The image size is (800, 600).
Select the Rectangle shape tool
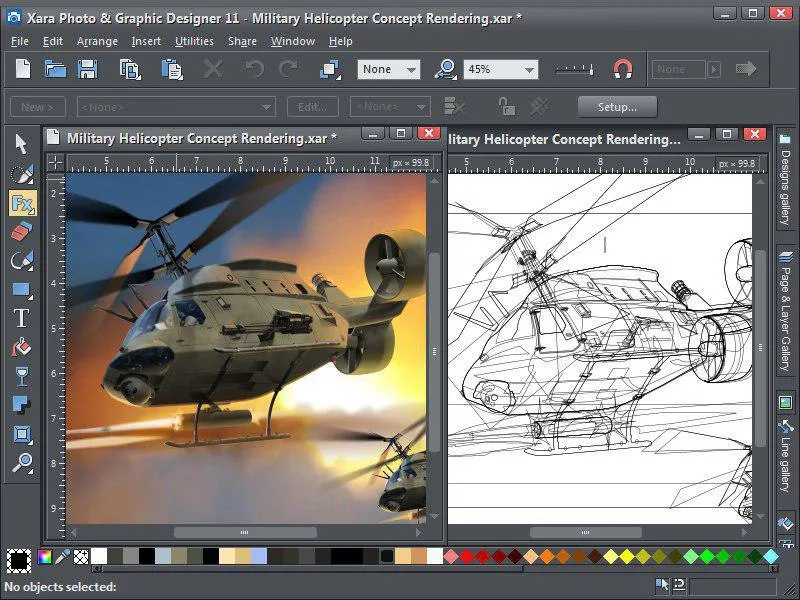22,289
